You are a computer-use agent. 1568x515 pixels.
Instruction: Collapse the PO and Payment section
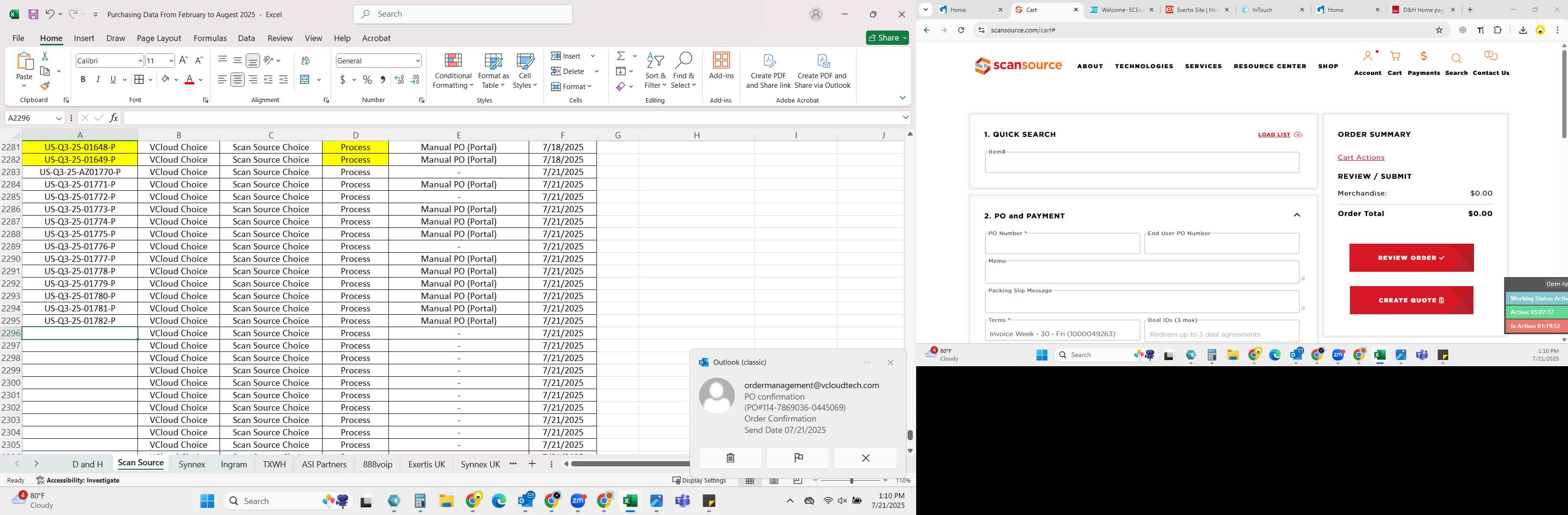click(1296, 215)
